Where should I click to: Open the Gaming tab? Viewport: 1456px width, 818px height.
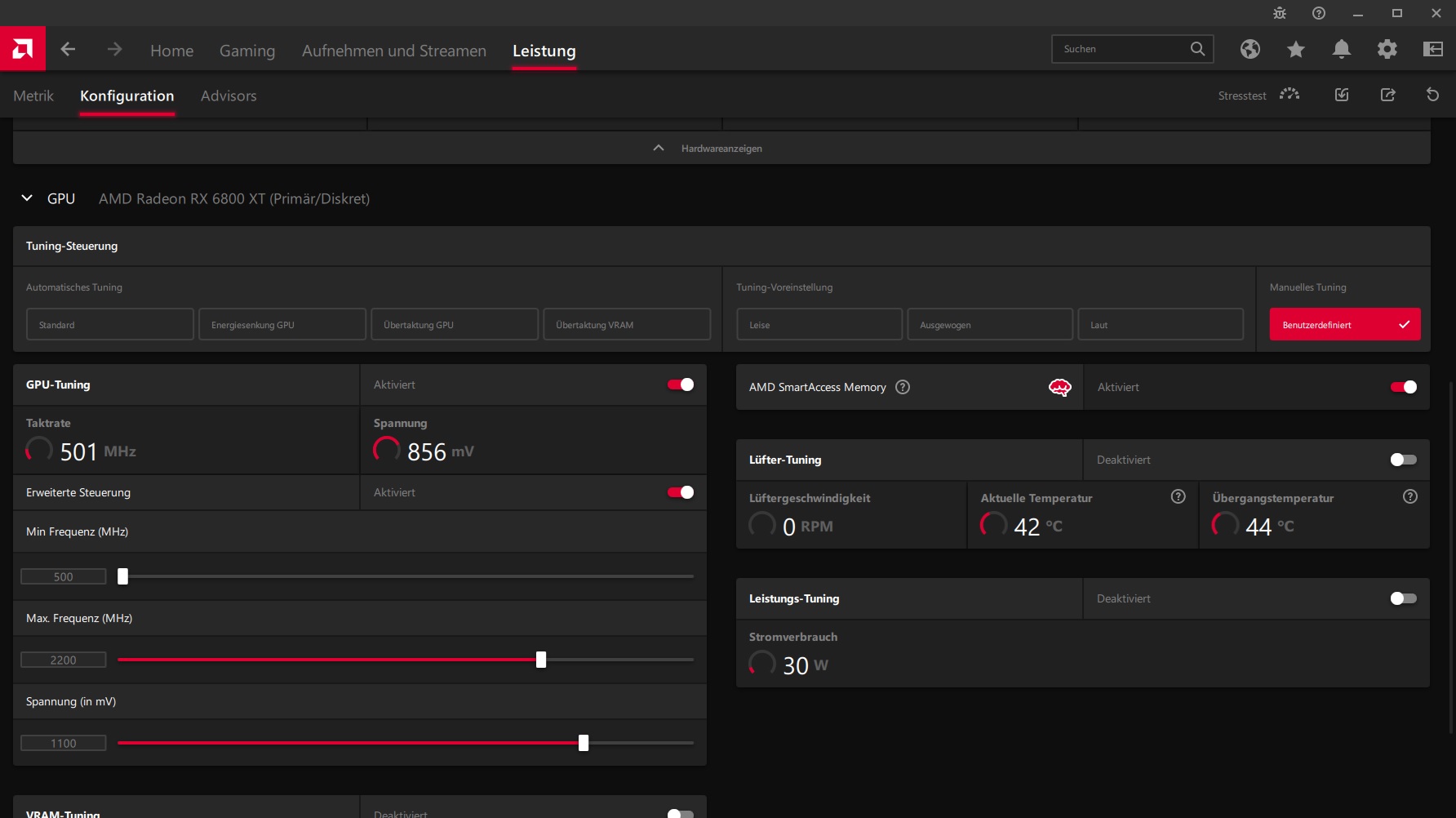pyautogui.click(x=247, y=51)
